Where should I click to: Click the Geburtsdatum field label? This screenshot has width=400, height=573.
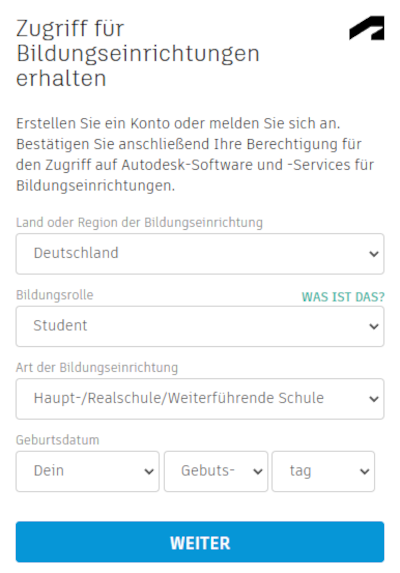pyautogui.click(x=57, y=440)
